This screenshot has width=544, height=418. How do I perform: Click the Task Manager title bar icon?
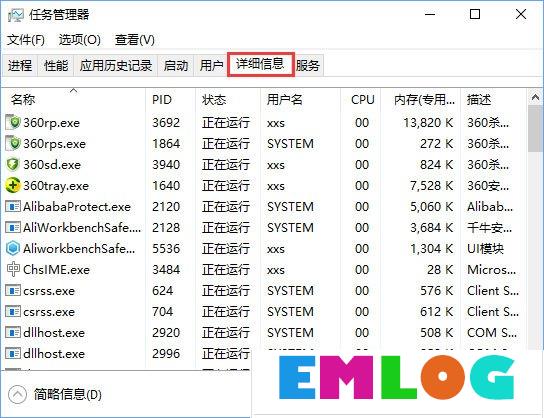tap(16, 15)
